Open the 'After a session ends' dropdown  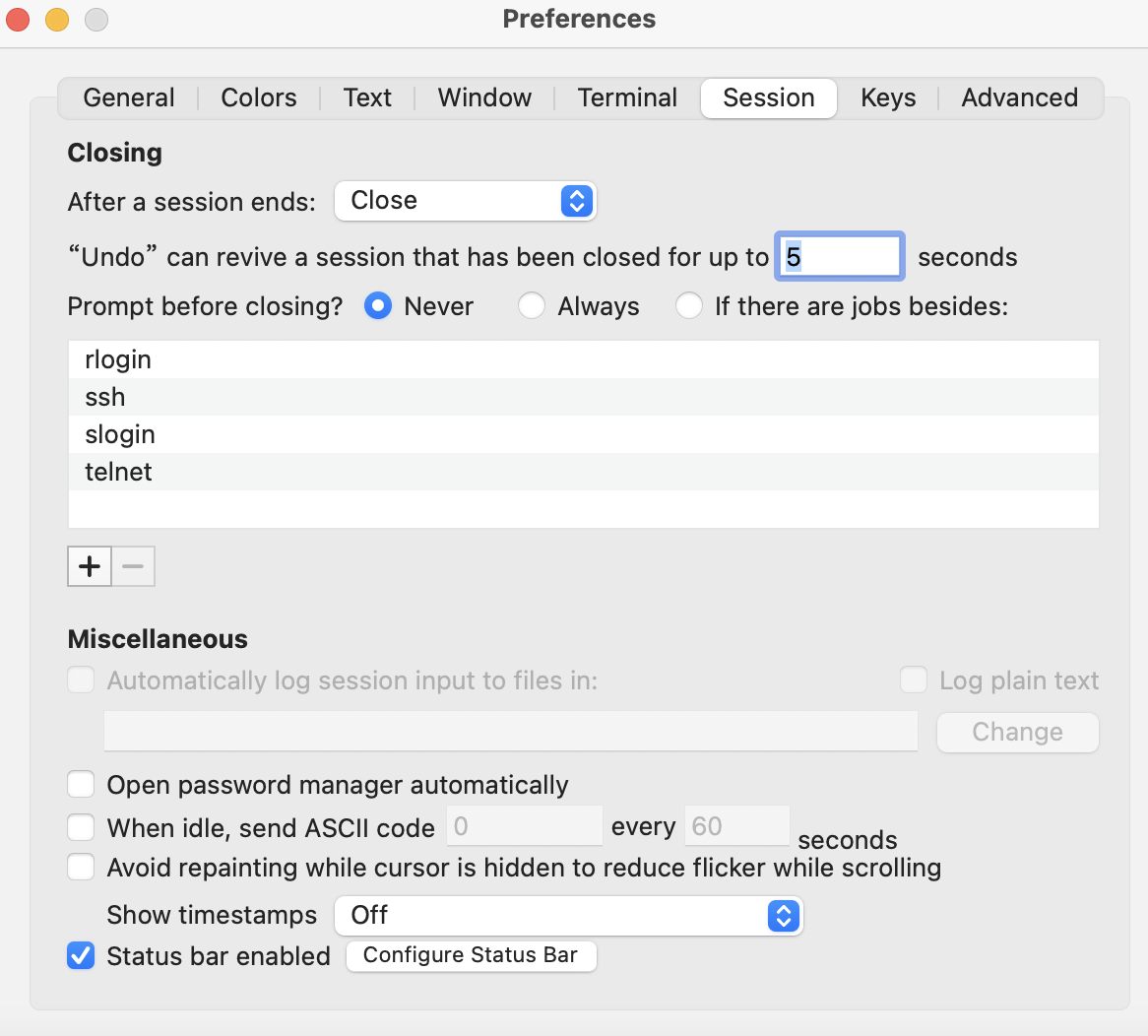pos(465,201)
